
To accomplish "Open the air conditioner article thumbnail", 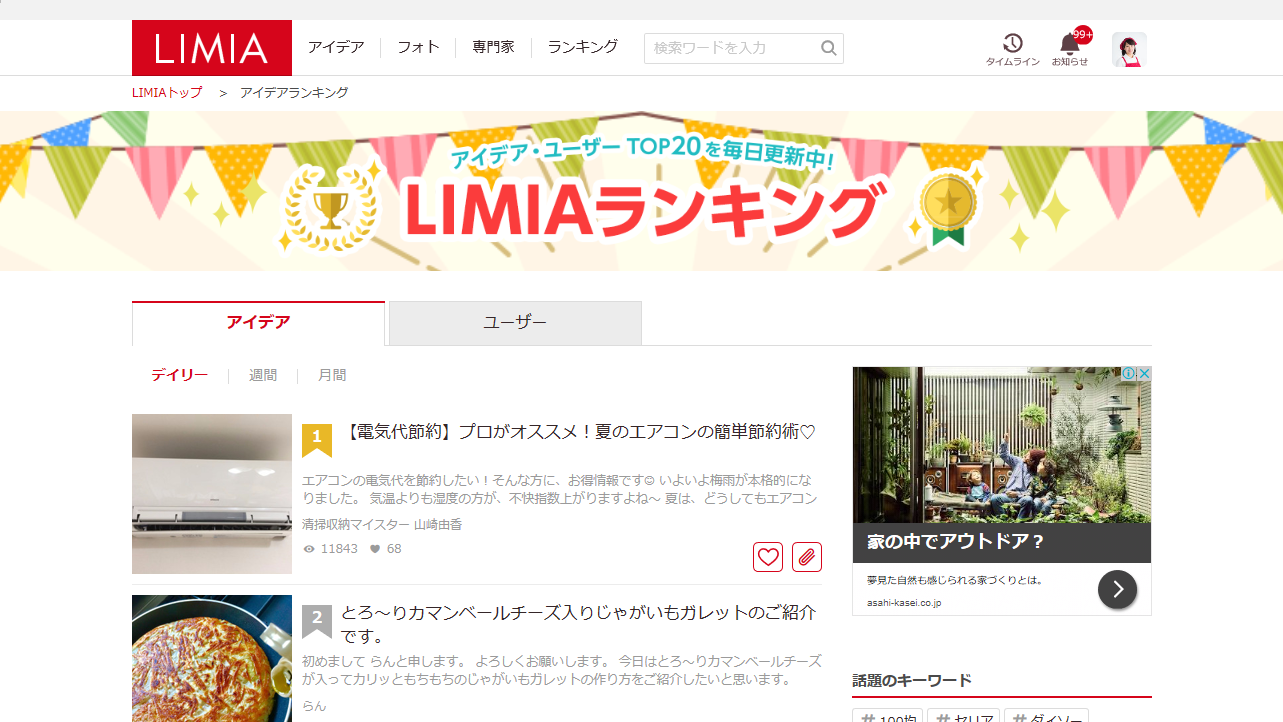I will (x=212, y=494).
